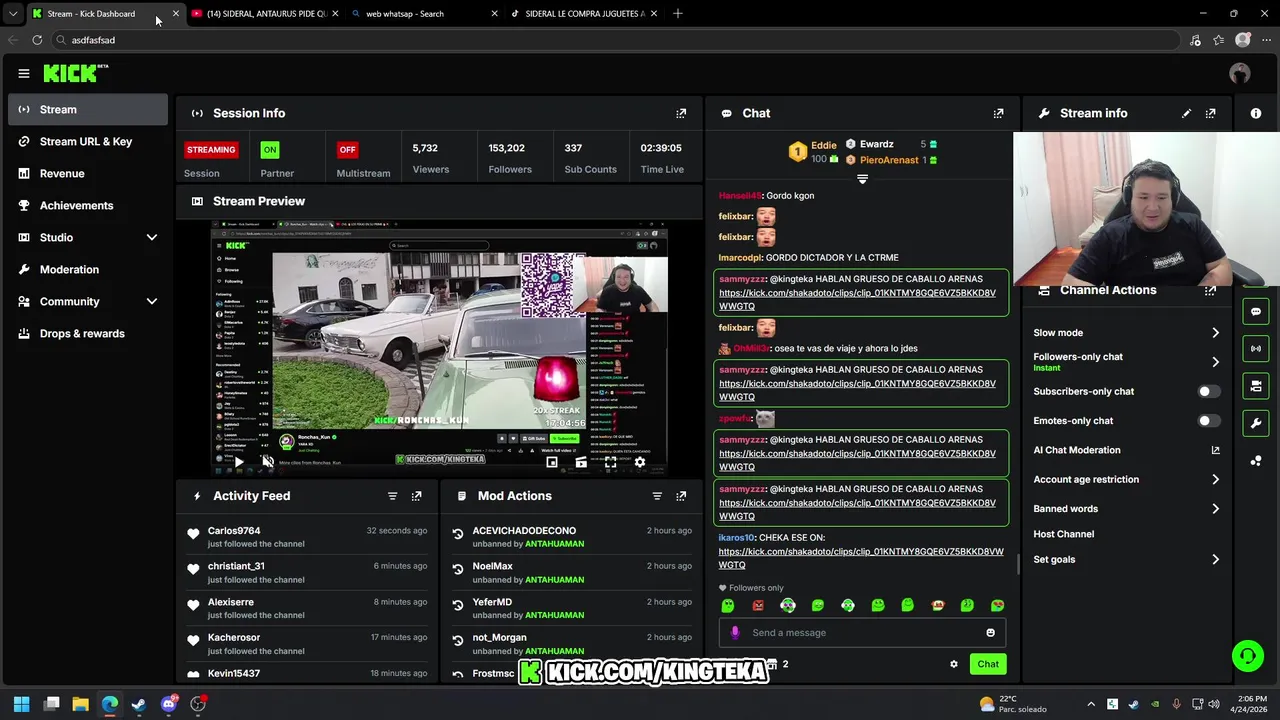The width and height of the screenshot is (1280, 720).
Task: Toggle the wrench icon in right rail
Action: pos(1256,423)
